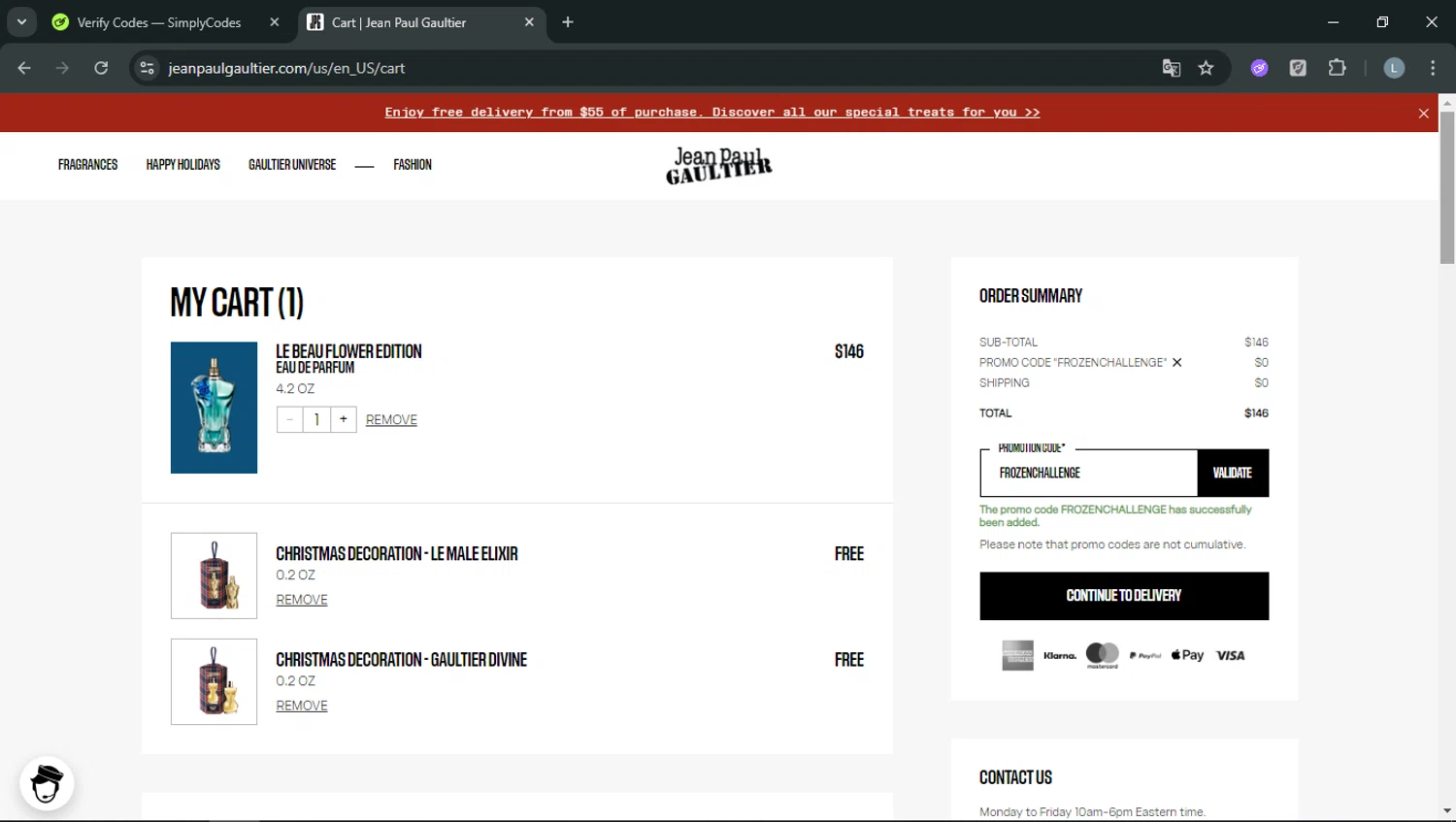
Task: Open Gaultier Divine decoration thumbnail
Action: point(214,681)
